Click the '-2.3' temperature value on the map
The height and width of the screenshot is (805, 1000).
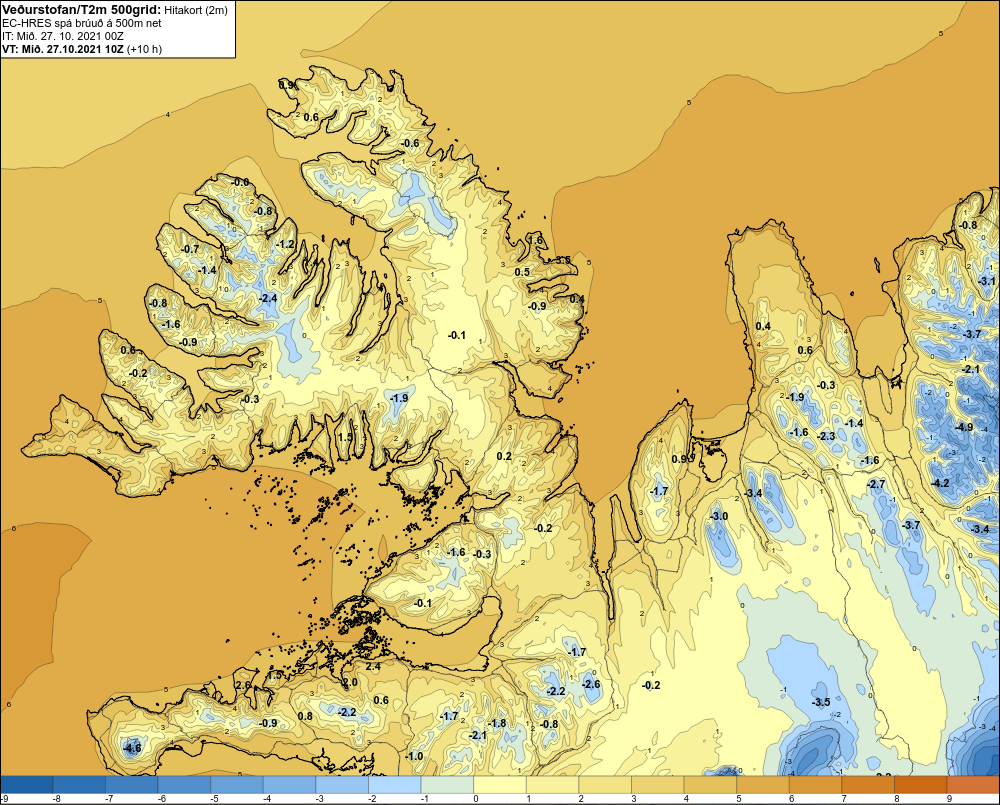pyautogui.click(x=826, y=436)
